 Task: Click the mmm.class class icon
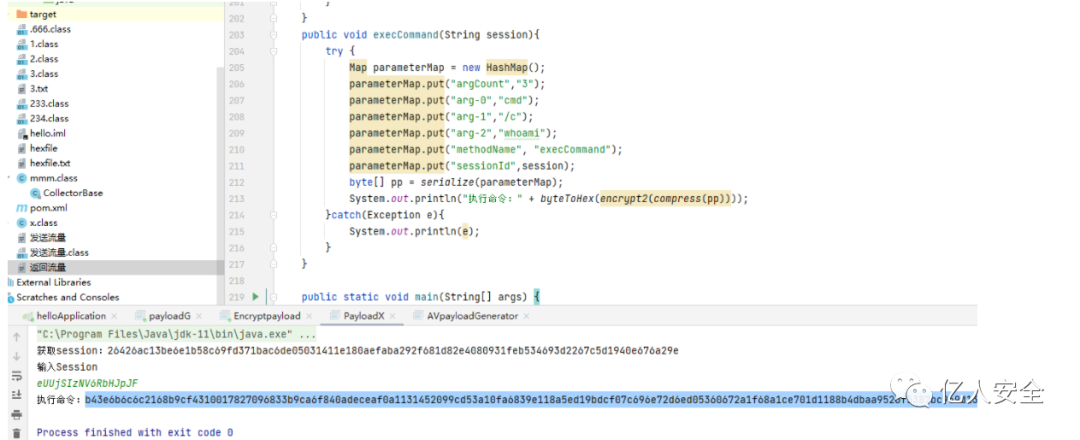pos(21,178)
